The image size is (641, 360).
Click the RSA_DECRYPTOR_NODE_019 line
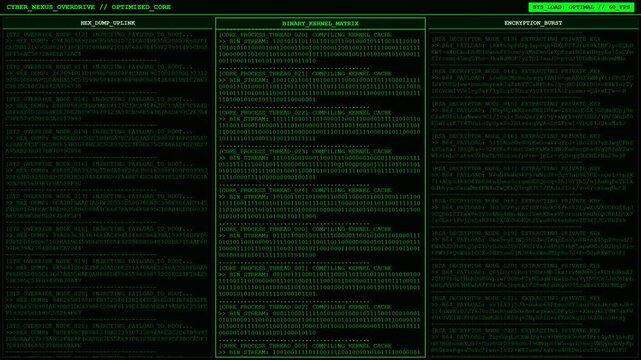click(516, 234)
